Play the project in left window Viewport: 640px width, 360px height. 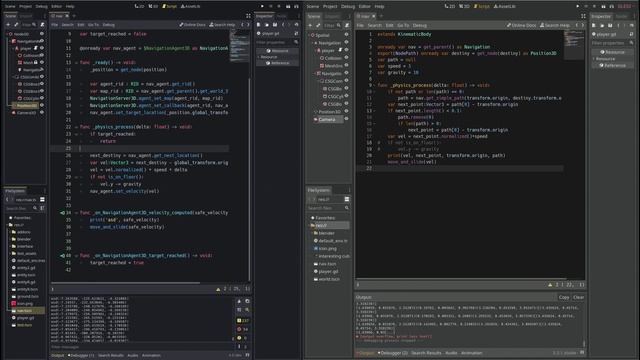click(x=262, y=6)
